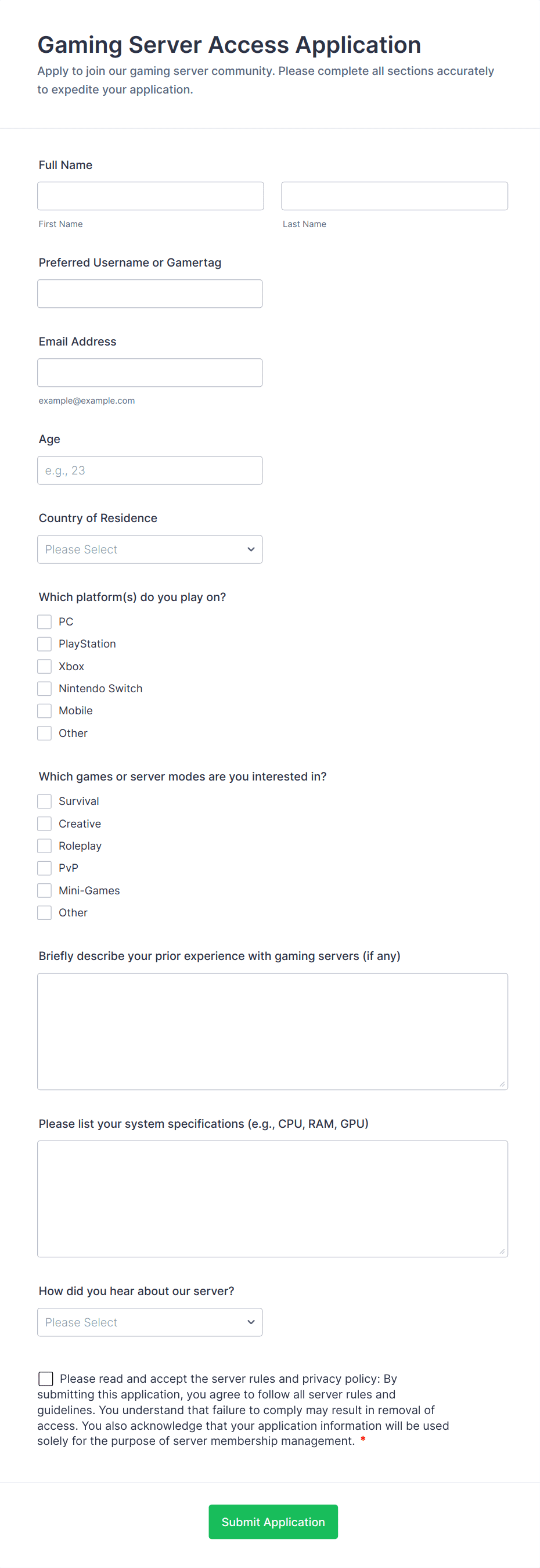Click the system specifications text area
Viewport: 540px width, 1568px height.
click(x=272, y=1199)
